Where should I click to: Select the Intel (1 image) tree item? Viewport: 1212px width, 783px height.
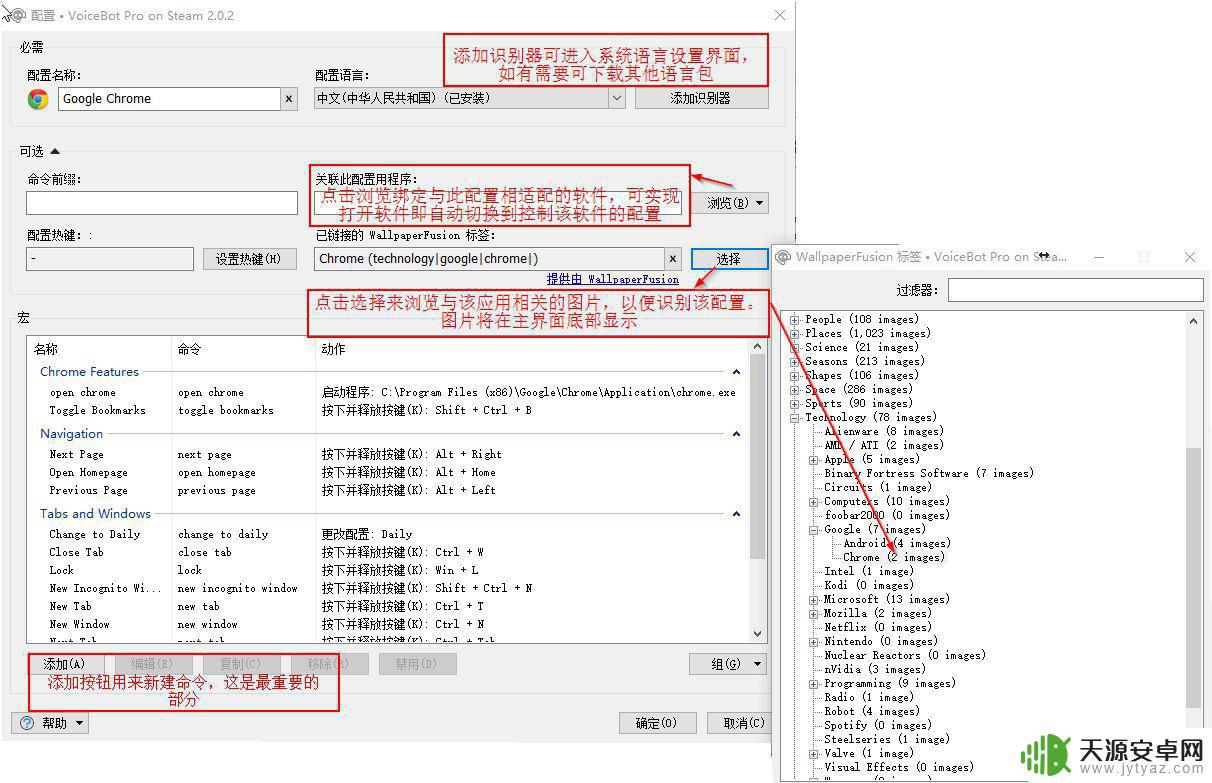click(x=868, y=572)
